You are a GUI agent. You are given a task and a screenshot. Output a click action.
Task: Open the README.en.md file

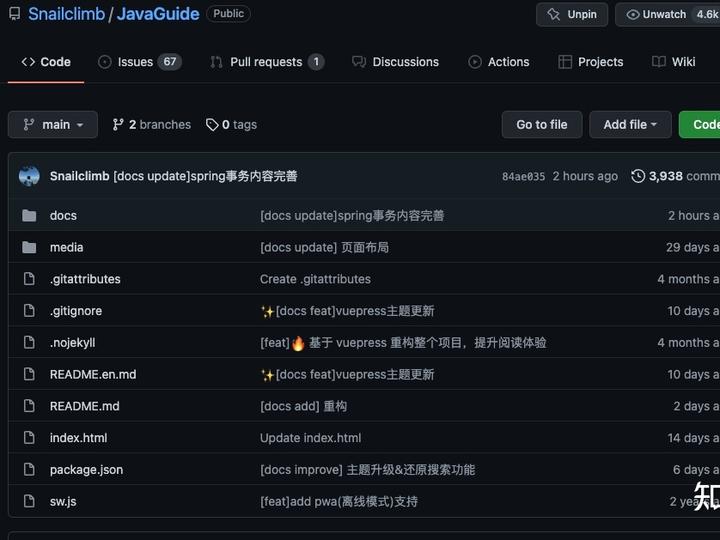tap(93, 374)
